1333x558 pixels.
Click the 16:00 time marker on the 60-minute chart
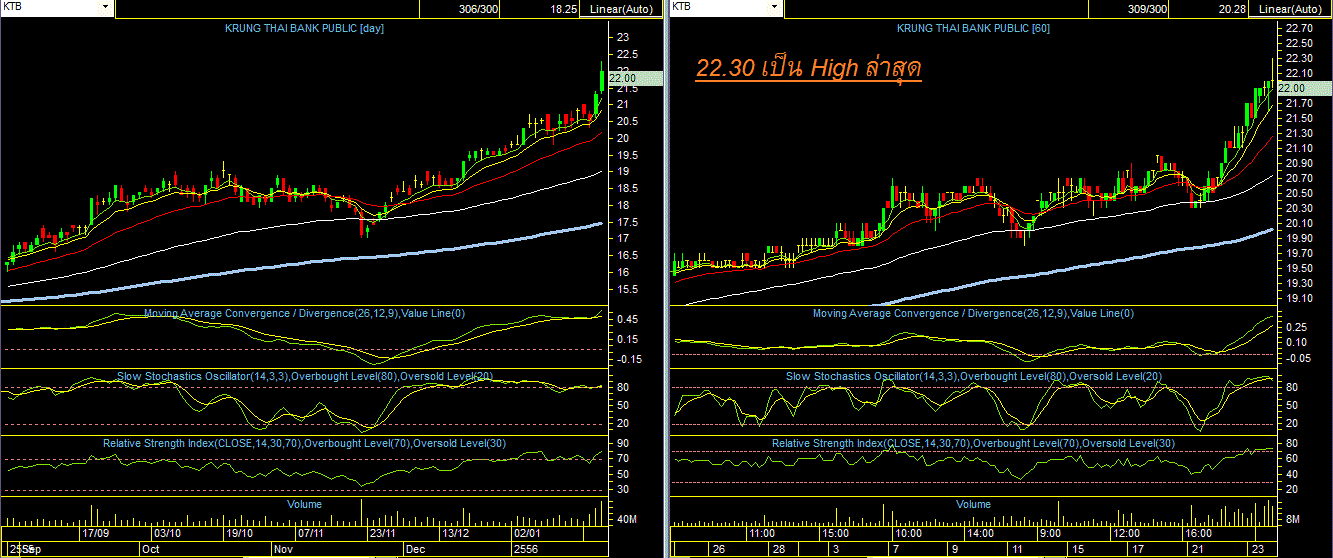click(x=1200, y=535)
